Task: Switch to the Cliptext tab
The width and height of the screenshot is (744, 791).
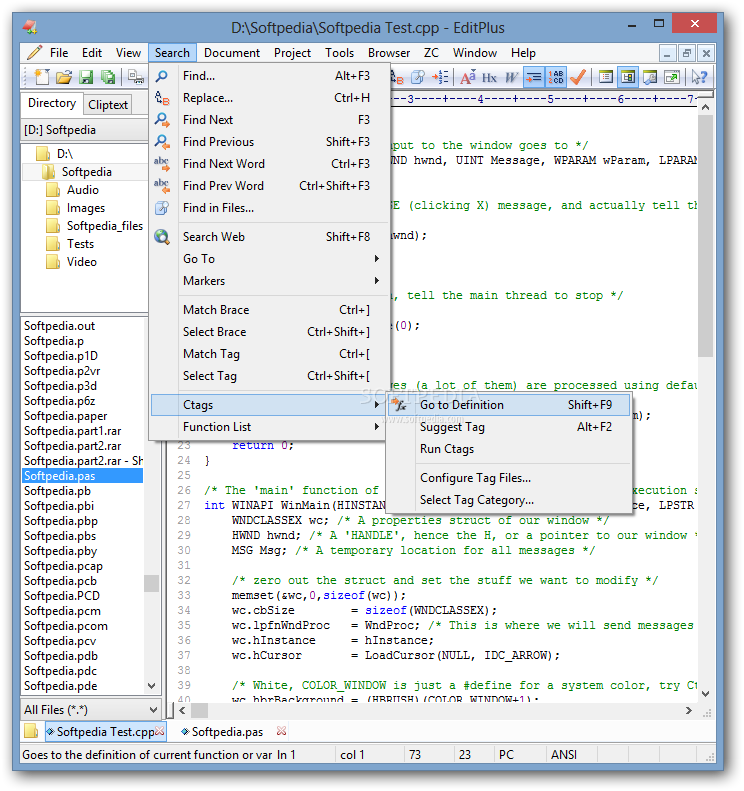Action: pyautogui.click(x=108, y=104)
